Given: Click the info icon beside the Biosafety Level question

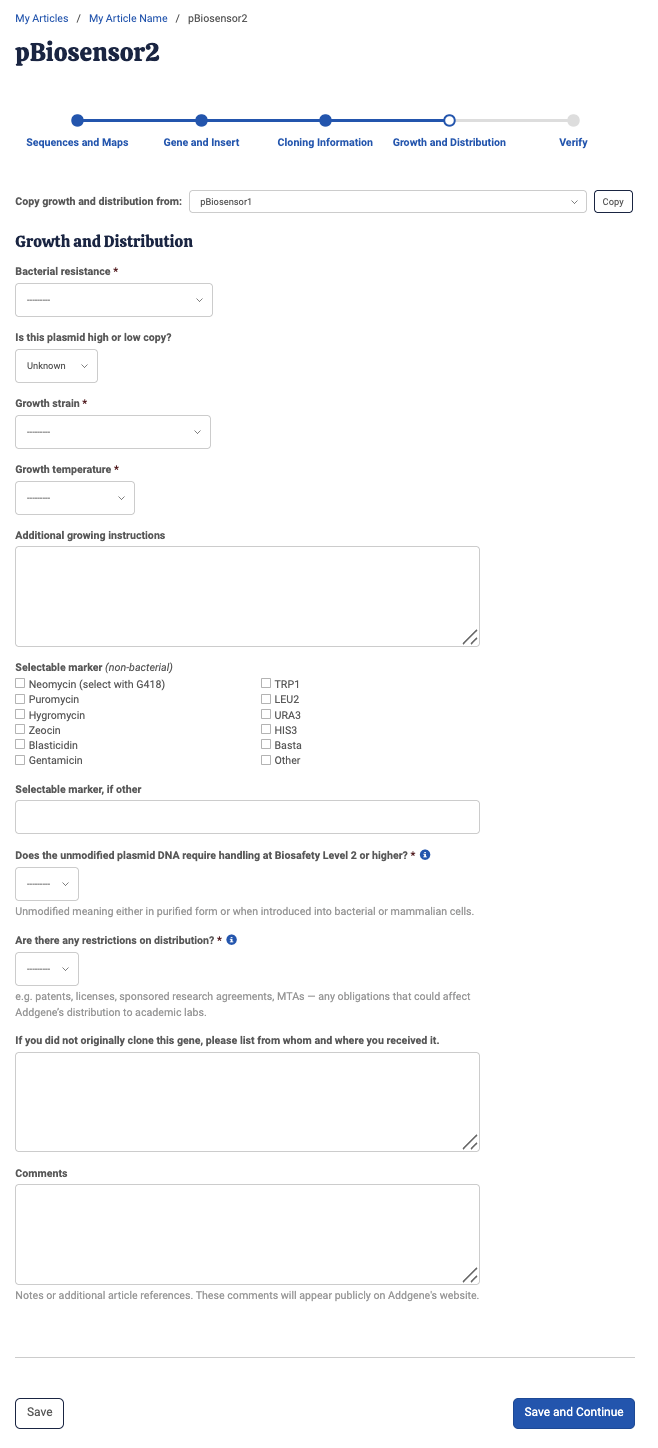Looking at the screenshot, I should click(x=424, y=854).
